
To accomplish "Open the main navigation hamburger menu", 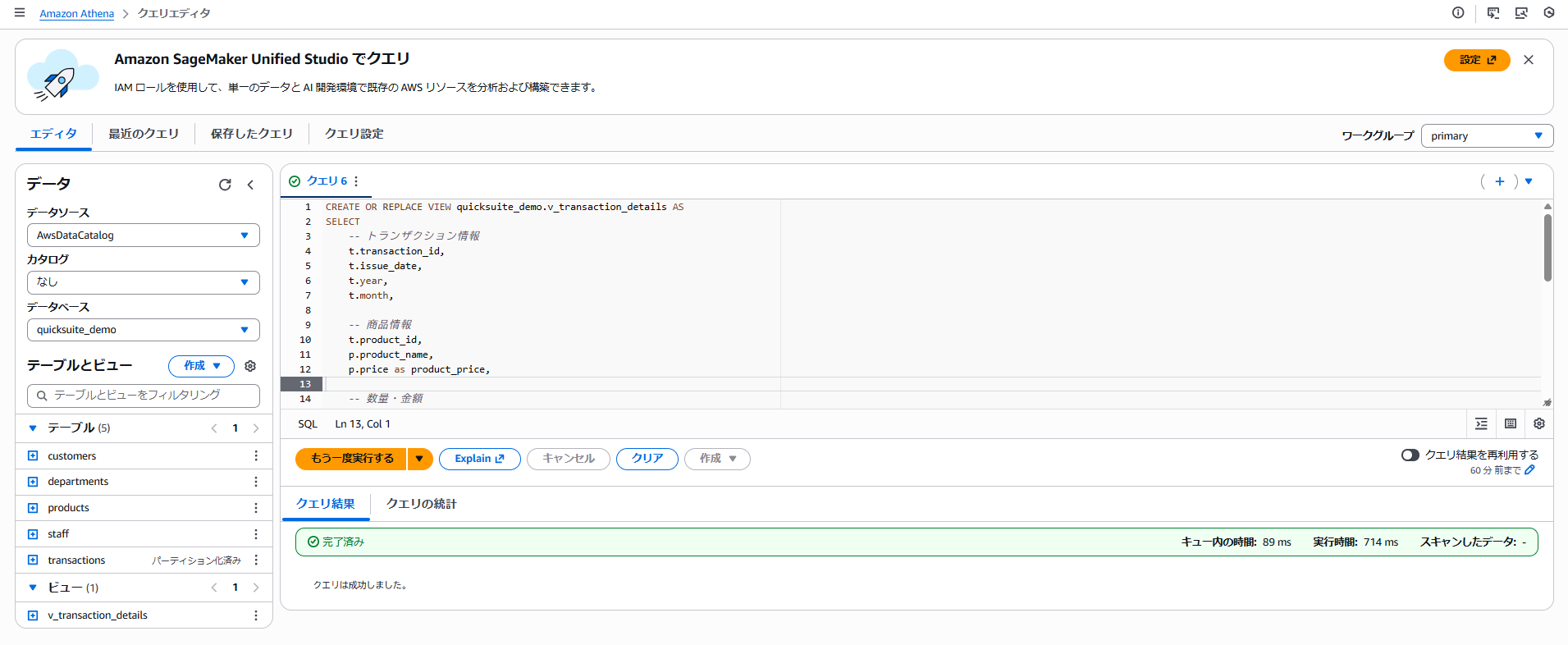I will tap(20, 13).
